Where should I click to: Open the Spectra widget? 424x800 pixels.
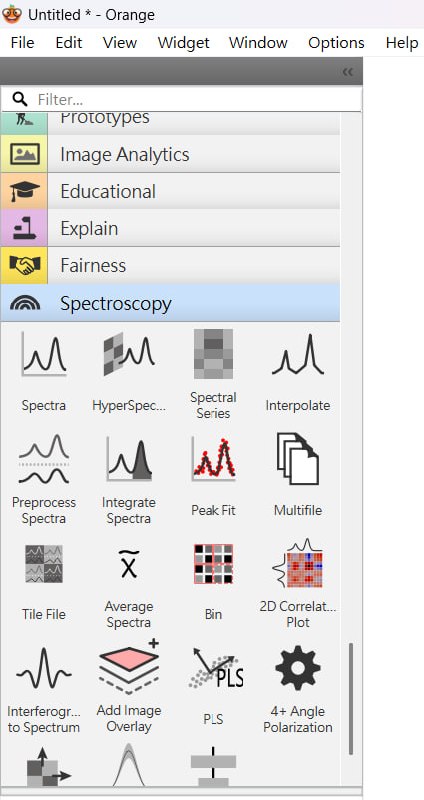(x=44, y=371)
